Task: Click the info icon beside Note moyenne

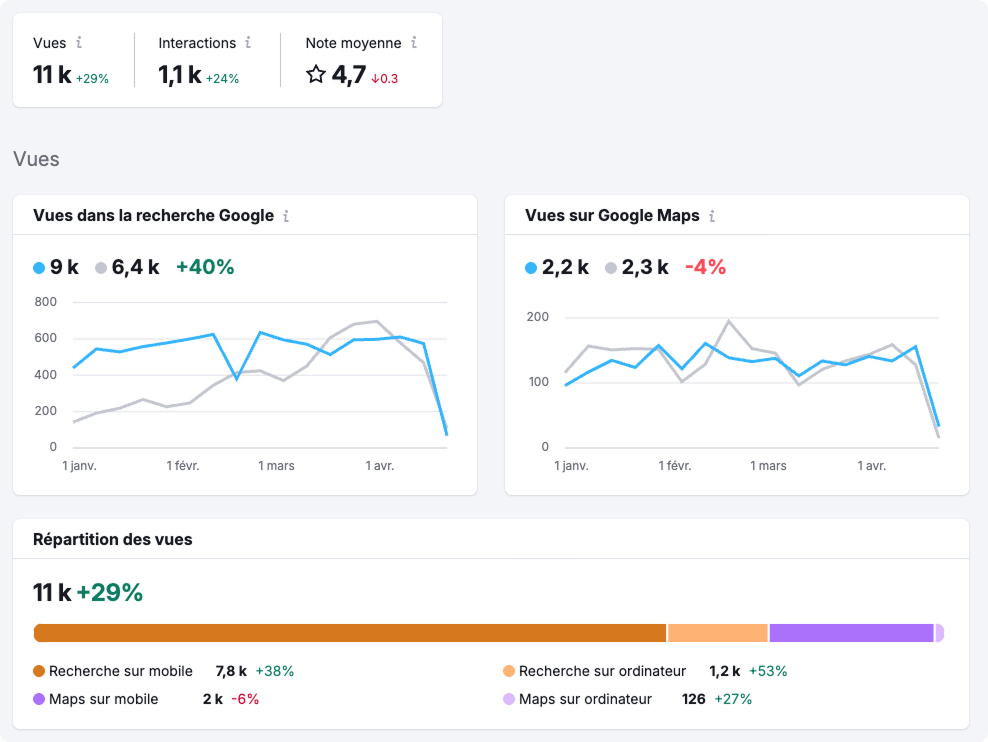Action: click(x=413, y=43)
